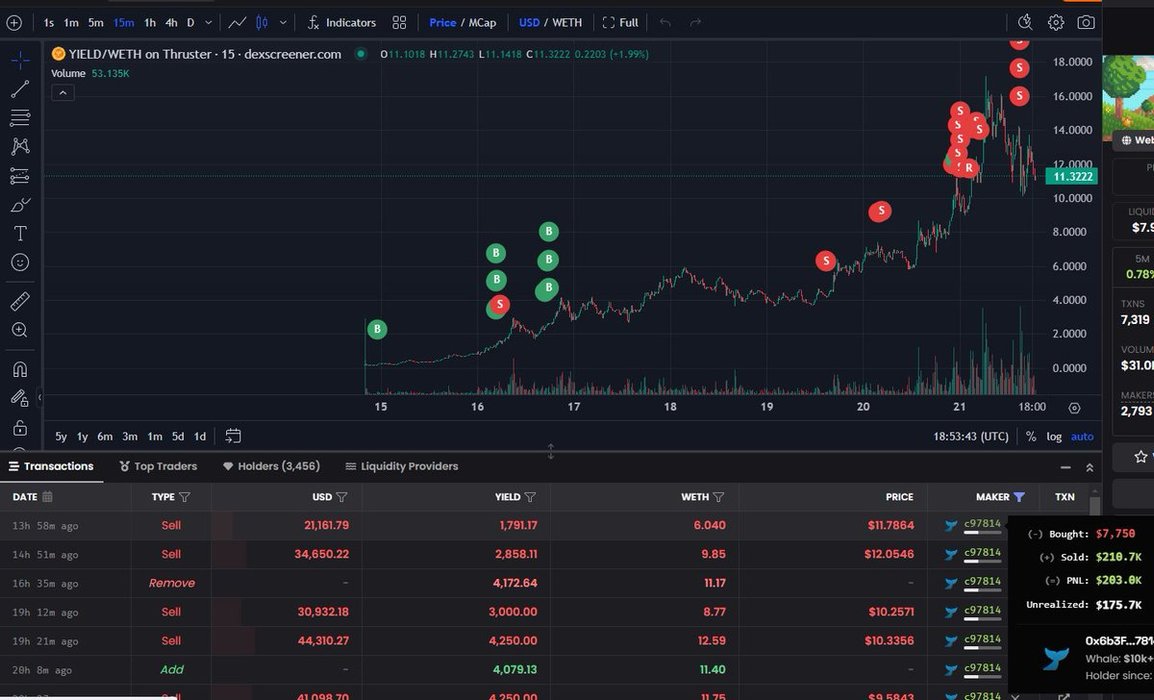The image size is (1154, 700).
Task: Select the trend line drawing tool
Action: coord(19,90)
